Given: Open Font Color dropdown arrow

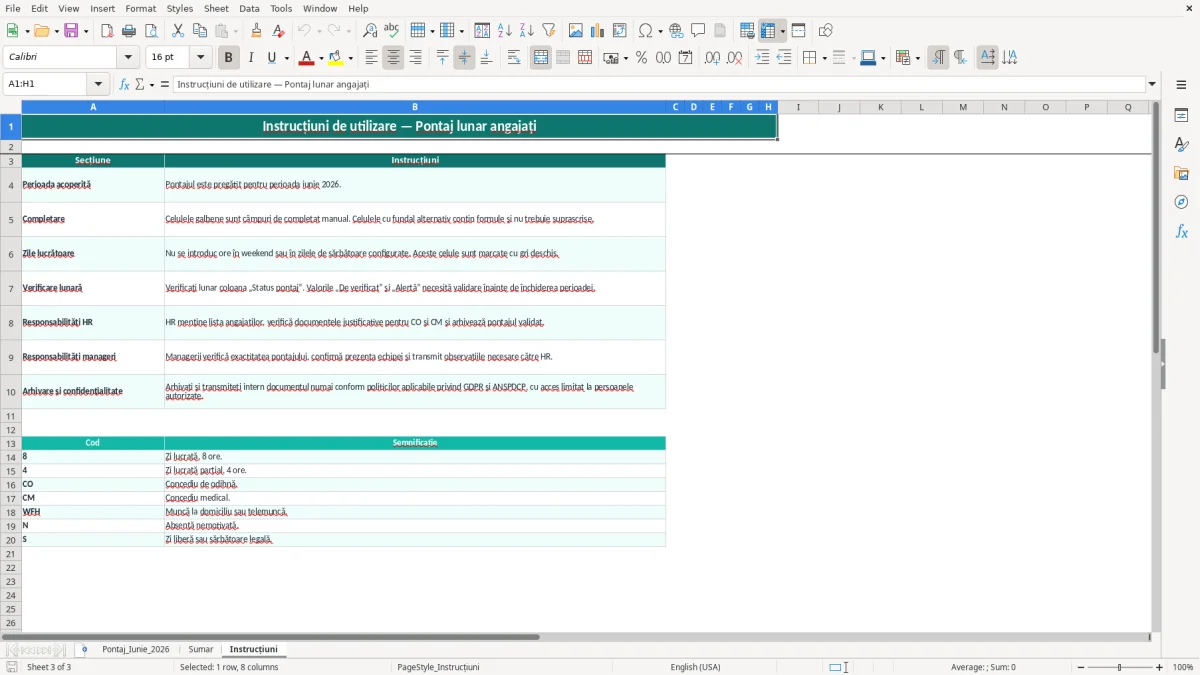Looking at the screenshot, I should point(320,58).
